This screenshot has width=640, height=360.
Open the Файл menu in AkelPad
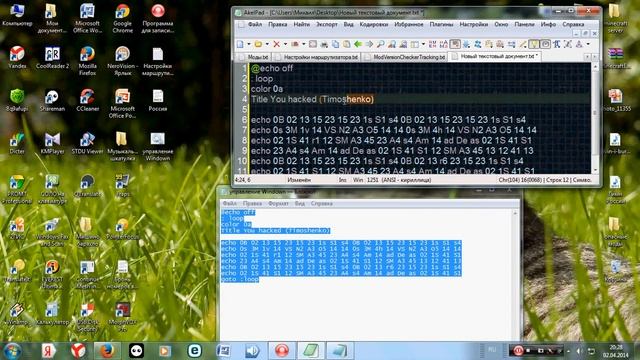click(x=255, y=24)
